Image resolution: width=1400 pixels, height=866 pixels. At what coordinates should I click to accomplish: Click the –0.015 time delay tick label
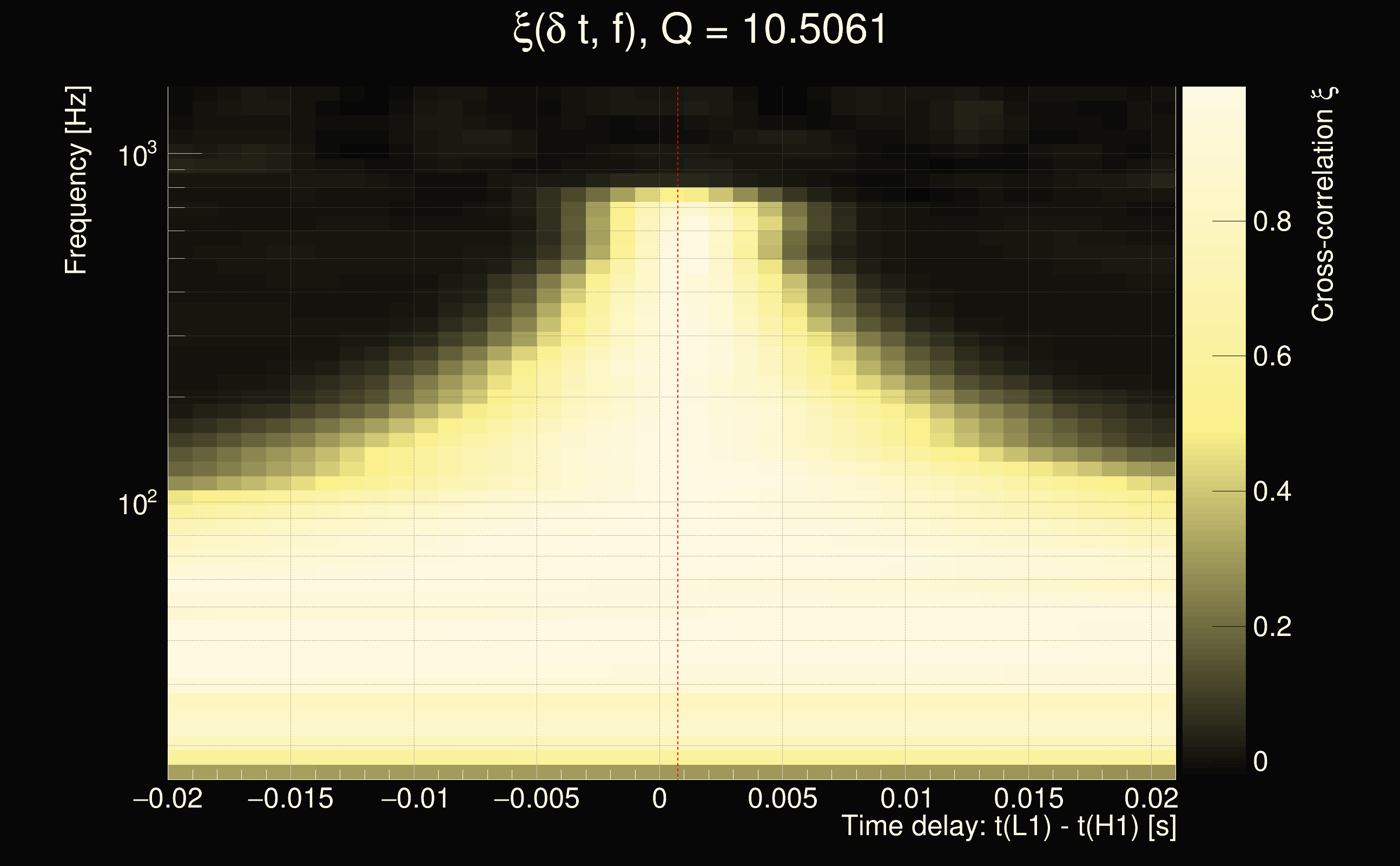[290, 798]
